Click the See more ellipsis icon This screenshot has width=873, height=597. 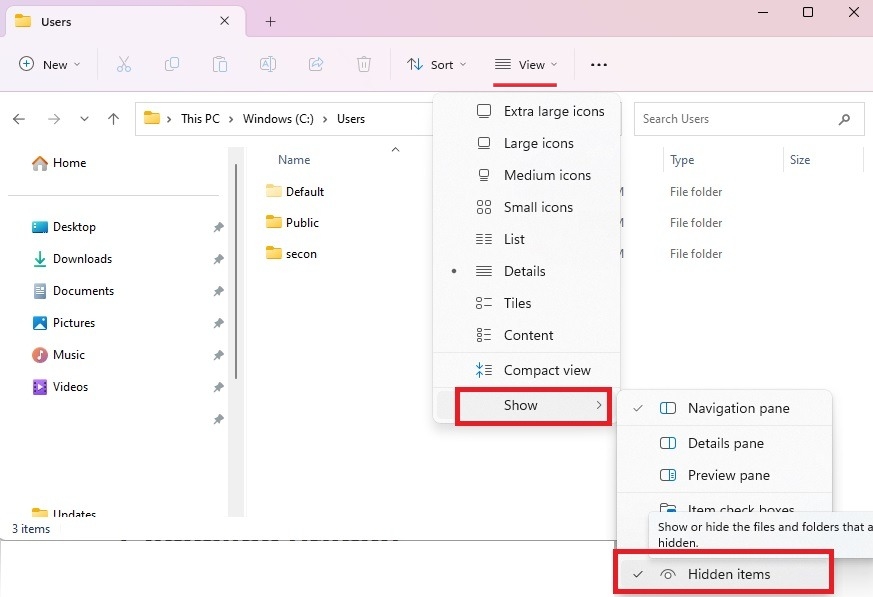pos(598,64)
